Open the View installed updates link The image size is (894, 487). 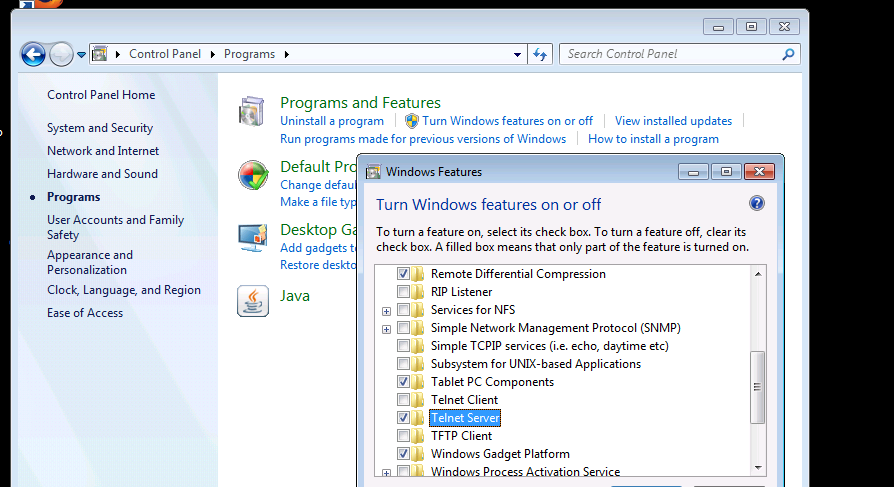coord(673,121)
